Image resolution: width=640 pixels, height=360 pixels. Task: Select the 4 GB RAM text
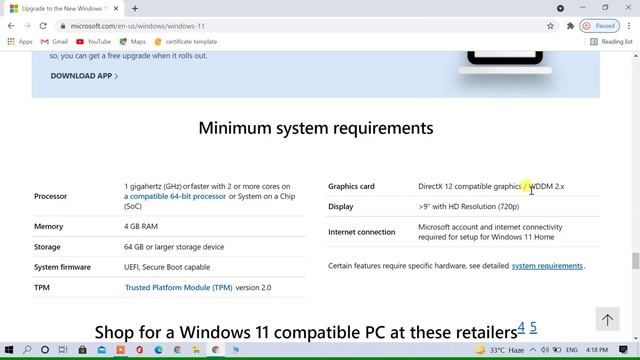pos(141,227)
